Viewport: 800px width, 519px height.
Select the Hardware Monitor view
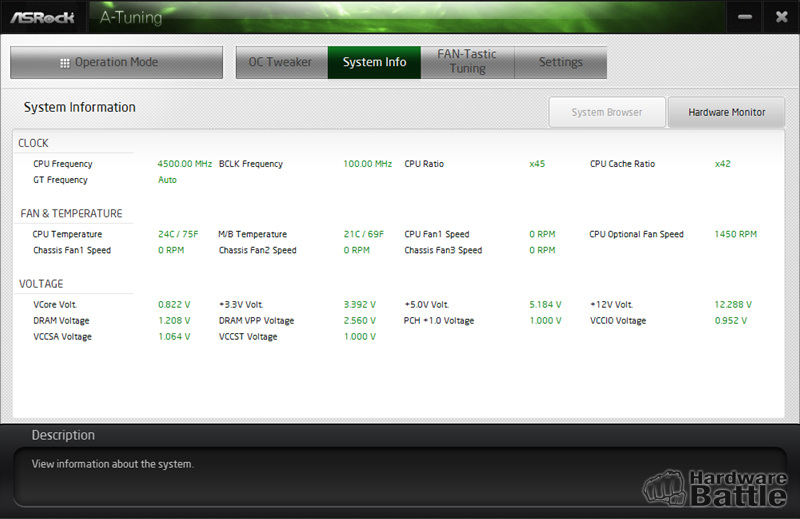tap(727, 112)
